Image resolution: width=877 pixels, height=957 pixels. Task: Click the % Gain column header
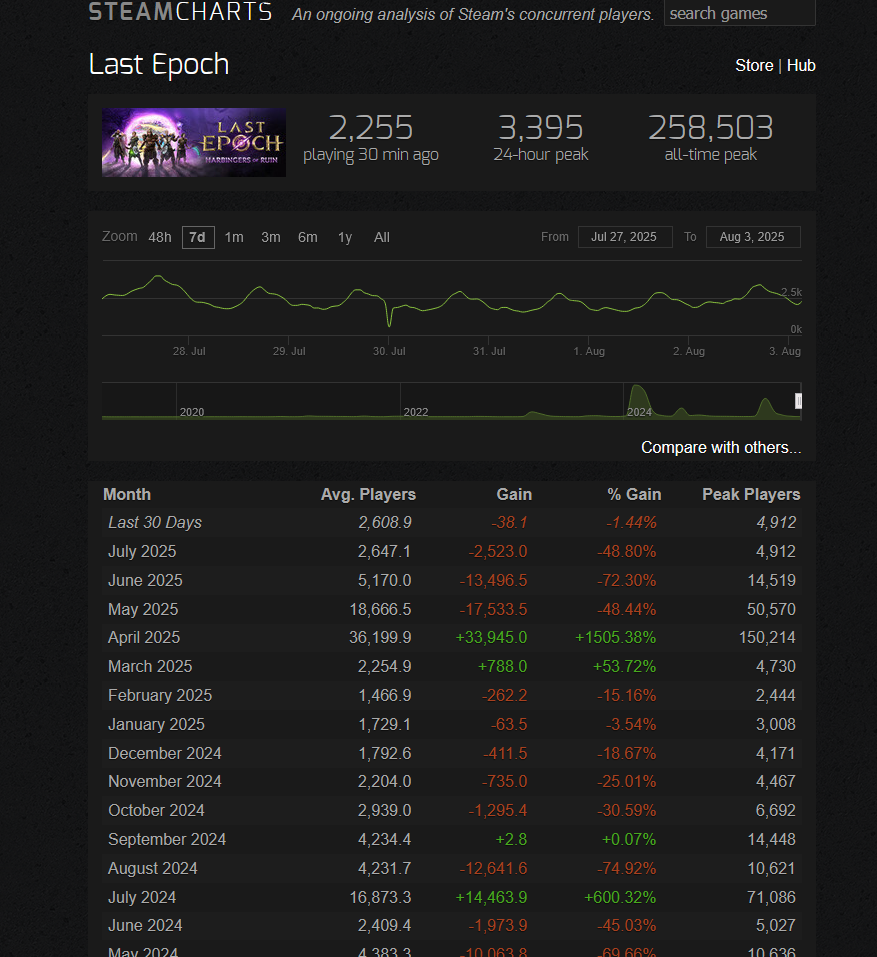click(634, 494)
